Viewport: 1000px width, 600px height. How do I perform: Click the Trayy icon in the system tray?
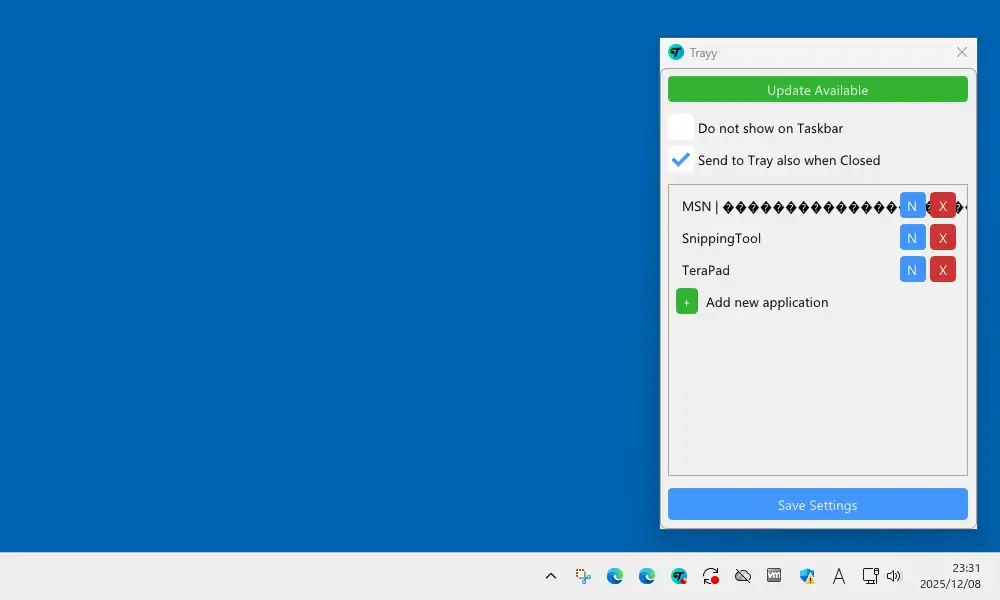[x=679, y=576]
